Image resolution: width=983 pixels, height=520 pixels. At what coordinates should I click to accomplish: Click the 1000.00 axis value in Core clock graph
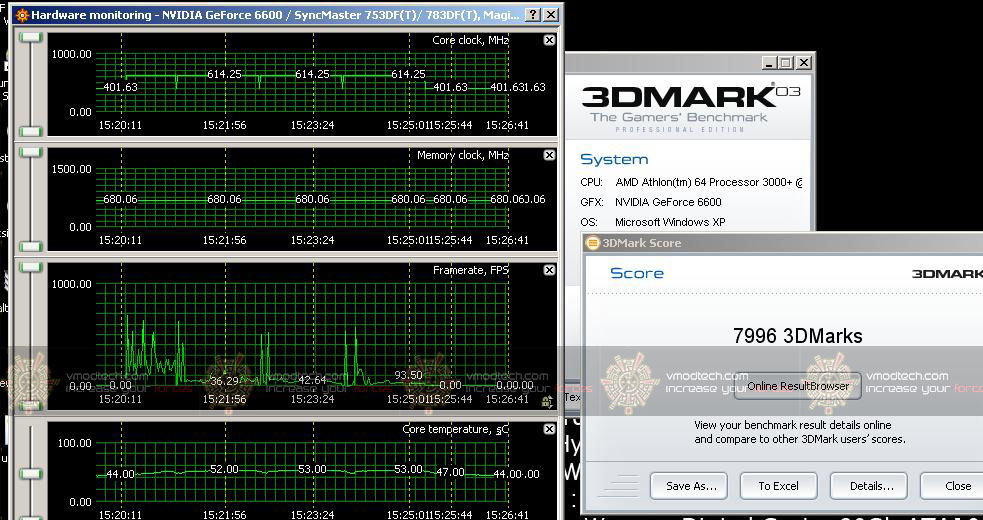click(71, 54)
